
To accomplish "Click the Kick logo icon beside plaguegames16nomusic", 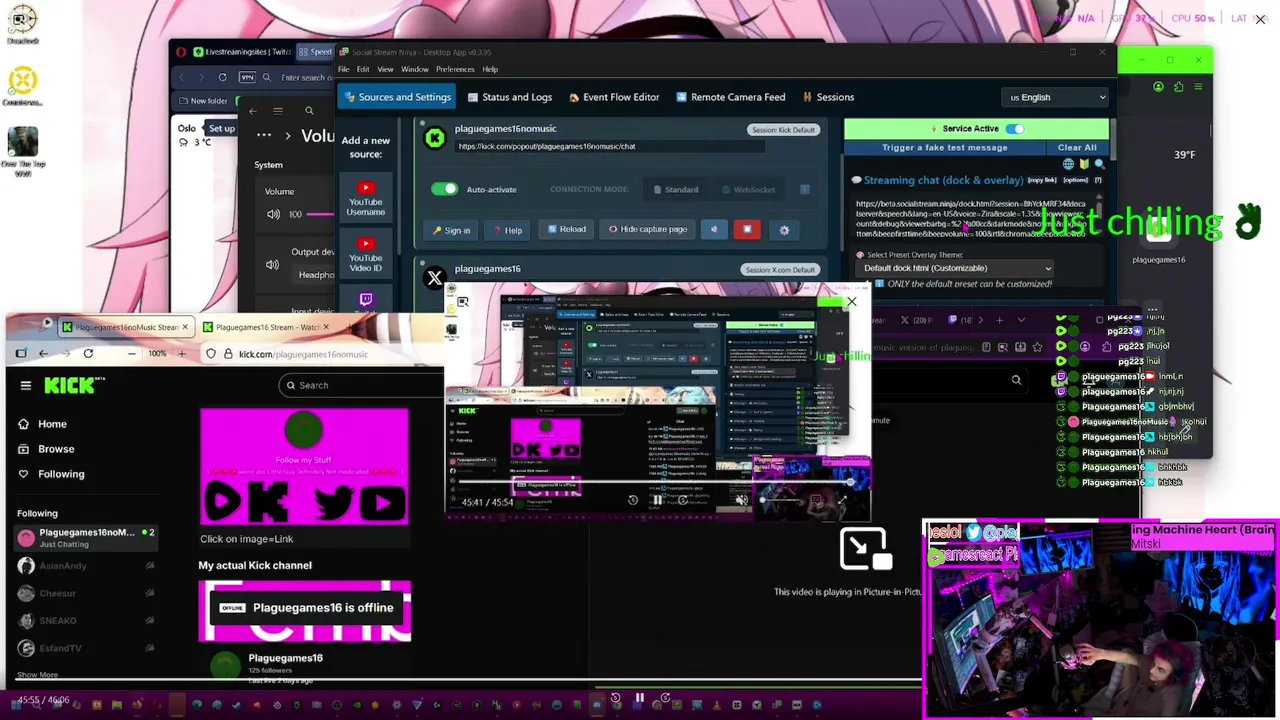I will [x=434, y=138].
